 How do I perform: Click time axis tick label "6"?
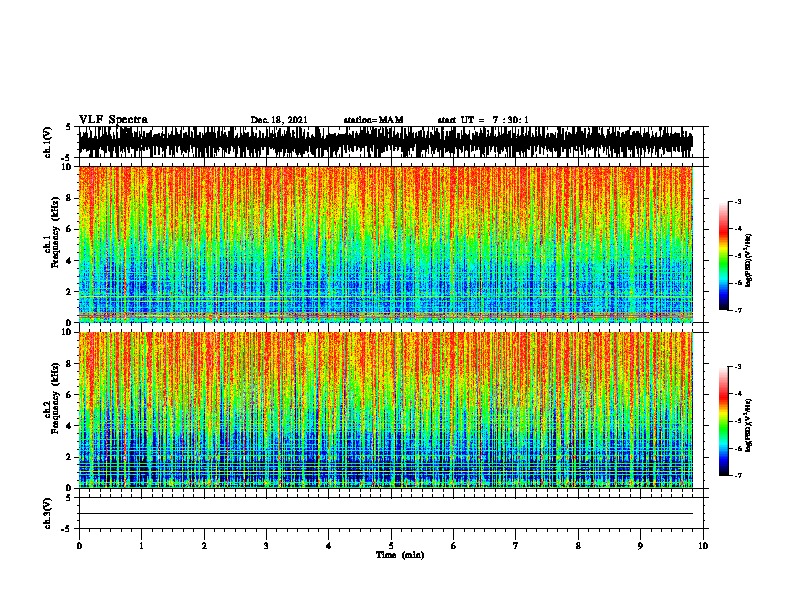pyautogui.click(x=453, y=546)
